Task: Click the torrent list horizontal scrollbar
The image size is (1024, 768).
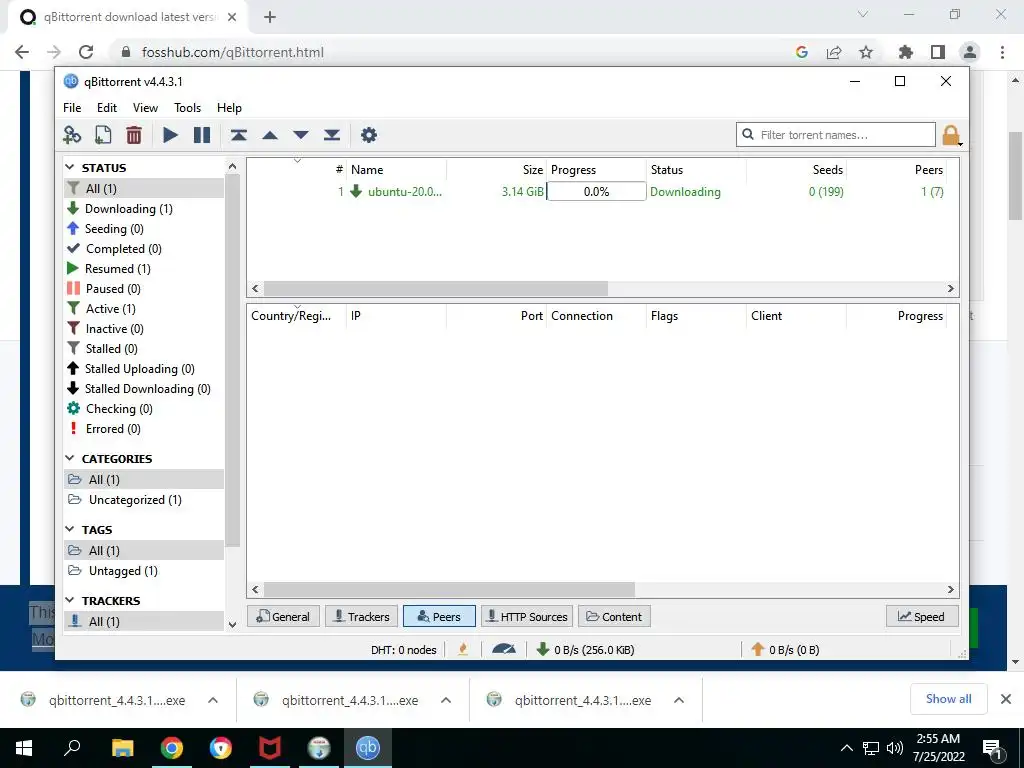Action: point(436,289)
